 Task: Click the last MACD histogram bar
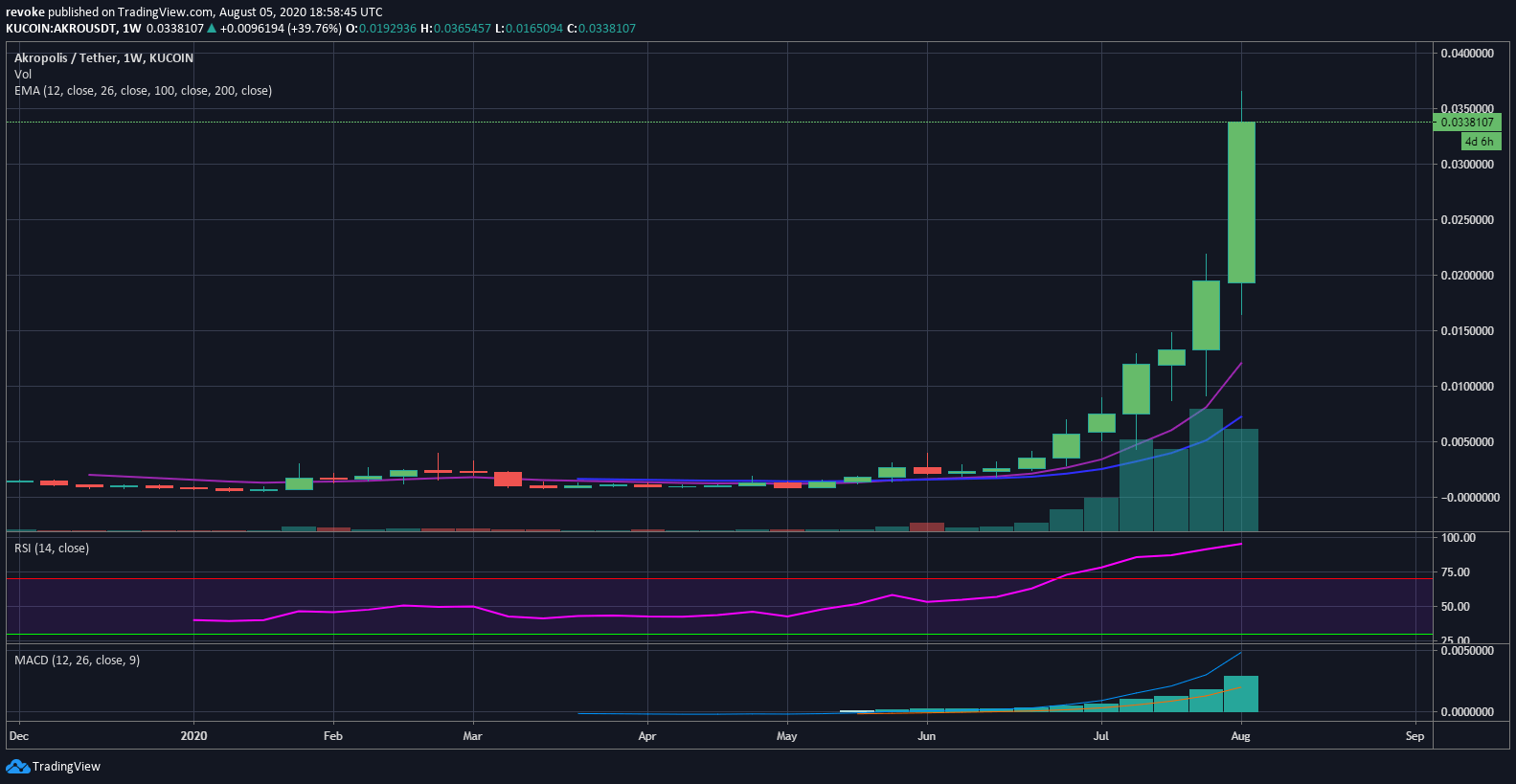coord(1241,694)
